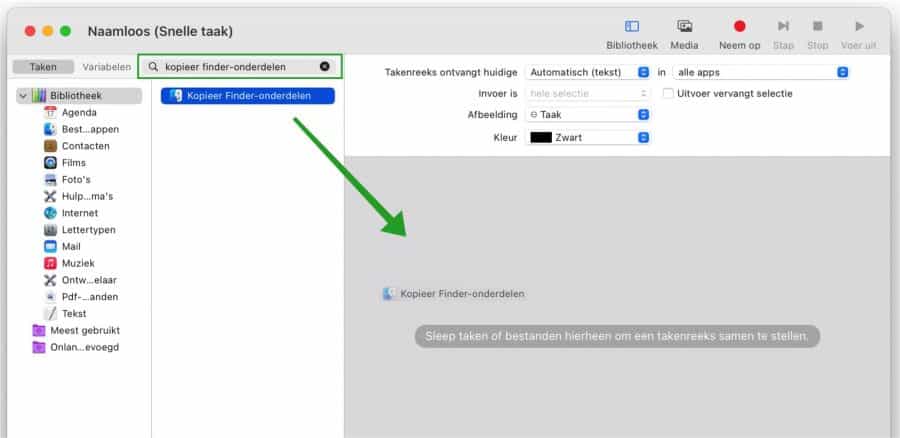The width and height of the screenshot is (900, 438).
Task: Open the Automatisch (tekst) input type dropdown
Action: pos(588,72)
